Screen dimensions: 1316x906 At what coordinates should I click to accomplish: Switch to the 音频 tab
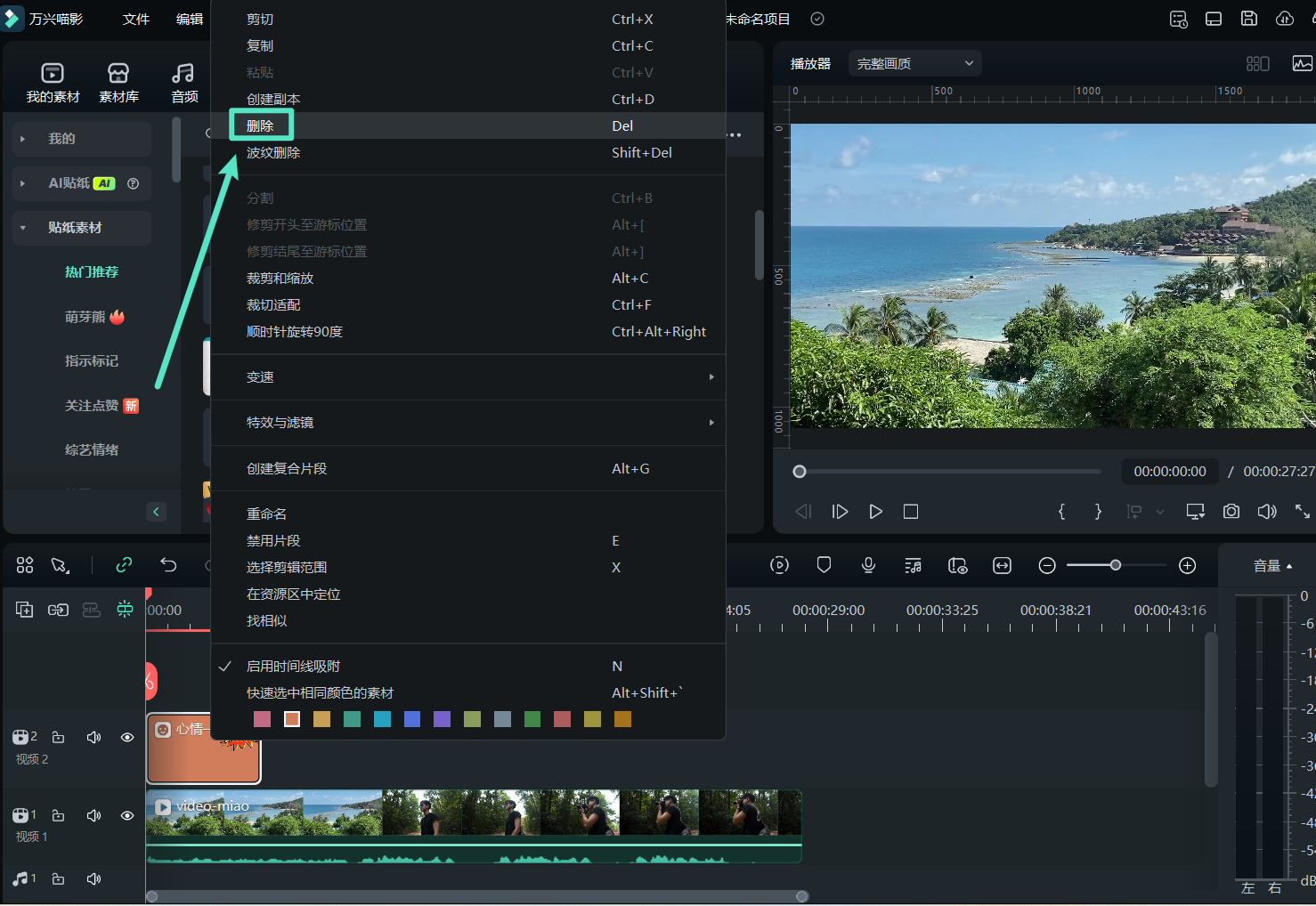[x=183, y=82]
